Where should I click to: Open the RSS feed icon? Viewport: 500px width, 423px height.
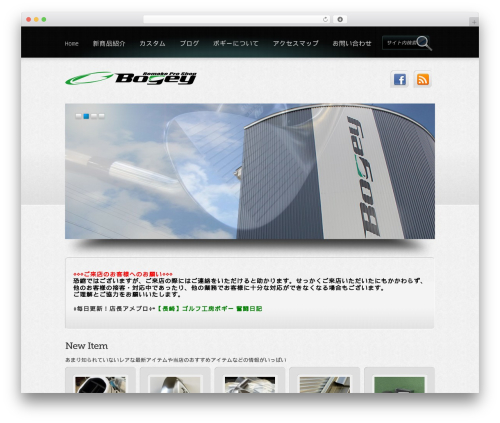tap(423, 79)
